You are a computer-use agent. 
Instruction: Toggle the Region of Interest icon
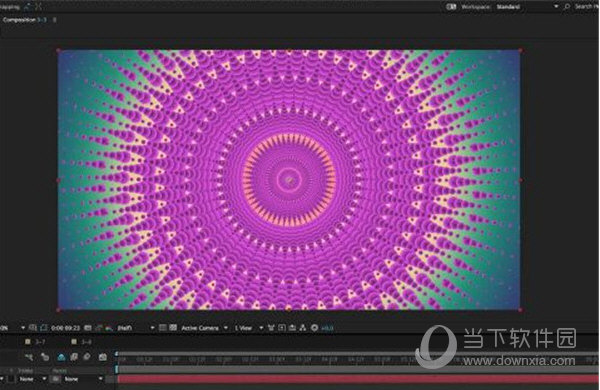pos(163,328)
